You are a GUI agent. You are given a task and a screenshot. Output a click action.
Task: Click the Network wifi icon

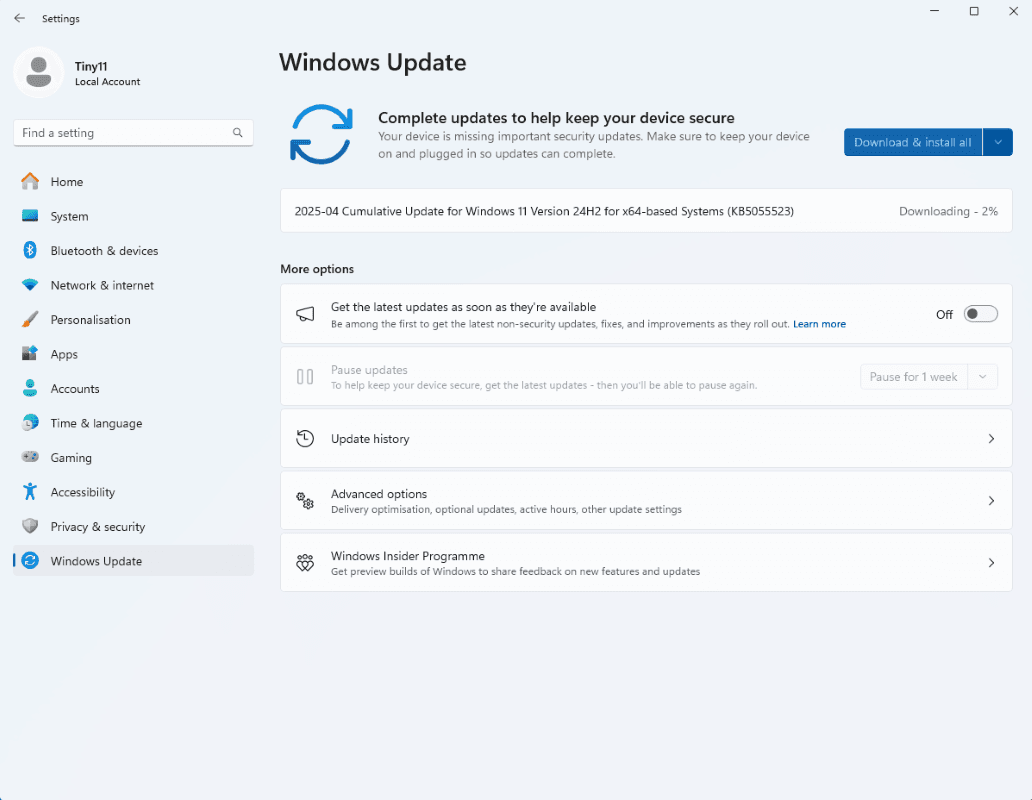(30, 285)
